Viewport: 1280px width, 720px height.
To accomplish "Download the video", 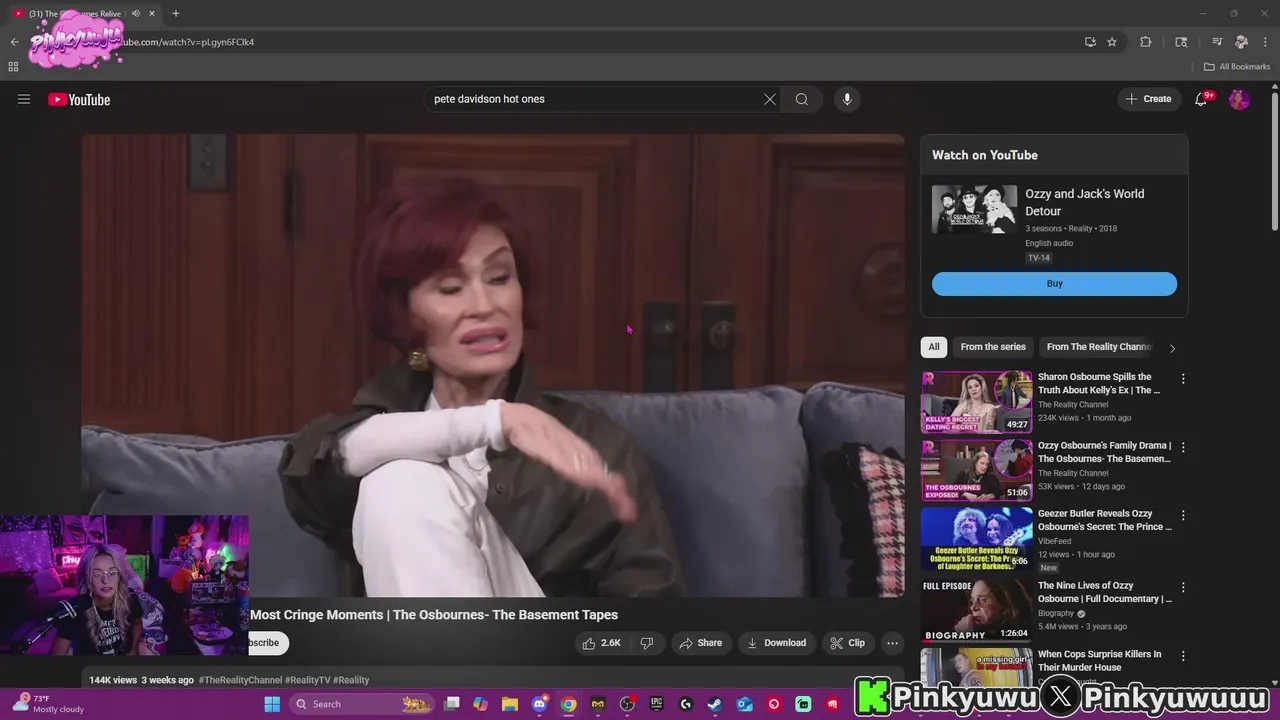I will pyautogui.click(x=777, y=643).
